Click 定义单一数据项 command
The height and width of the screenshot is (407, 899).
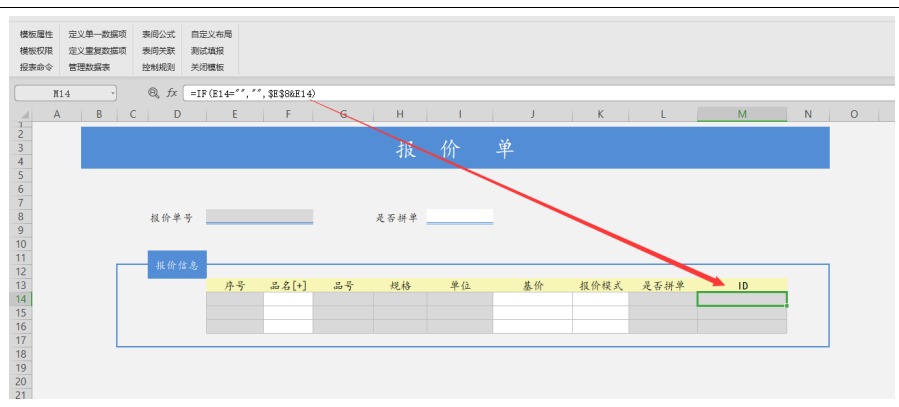tap(97, 34)
